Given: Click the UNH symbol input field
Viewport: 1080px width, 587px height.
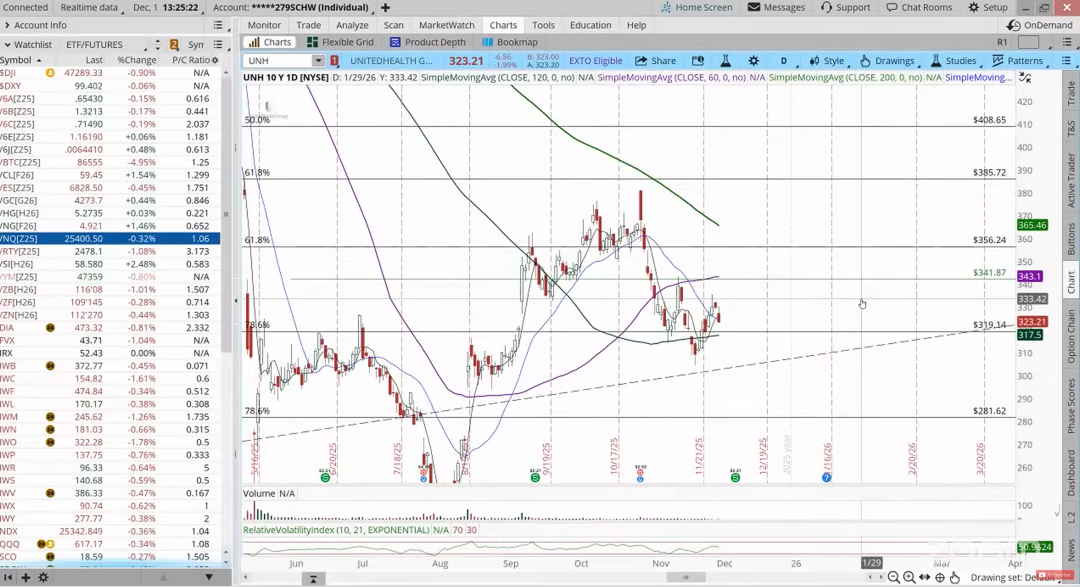Looking at the screenshot, I should point(278,61).
